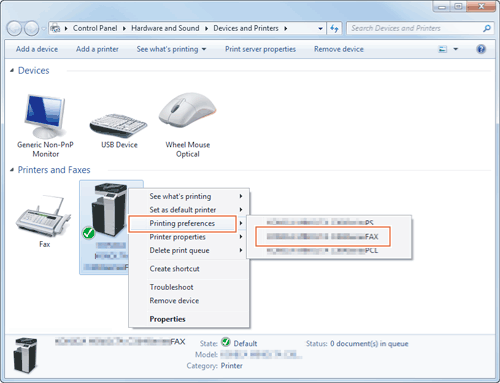This screenshot has height=383, width=500.
Task: Expand arrow after Devices and Printers breadcrumb
Action: pos(286,29)
